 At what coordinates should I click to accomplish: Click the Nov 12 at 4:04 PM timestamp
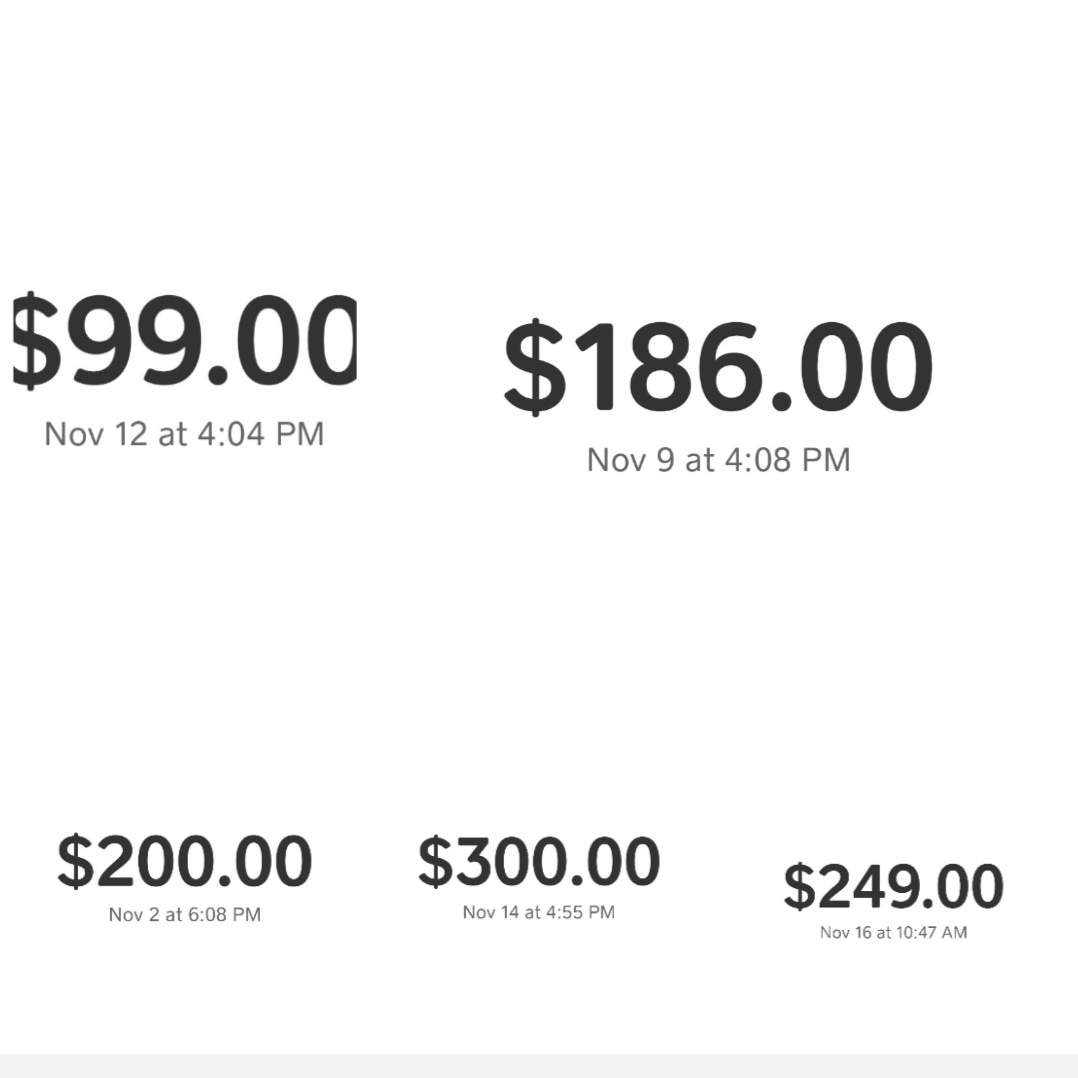point(184,434)
